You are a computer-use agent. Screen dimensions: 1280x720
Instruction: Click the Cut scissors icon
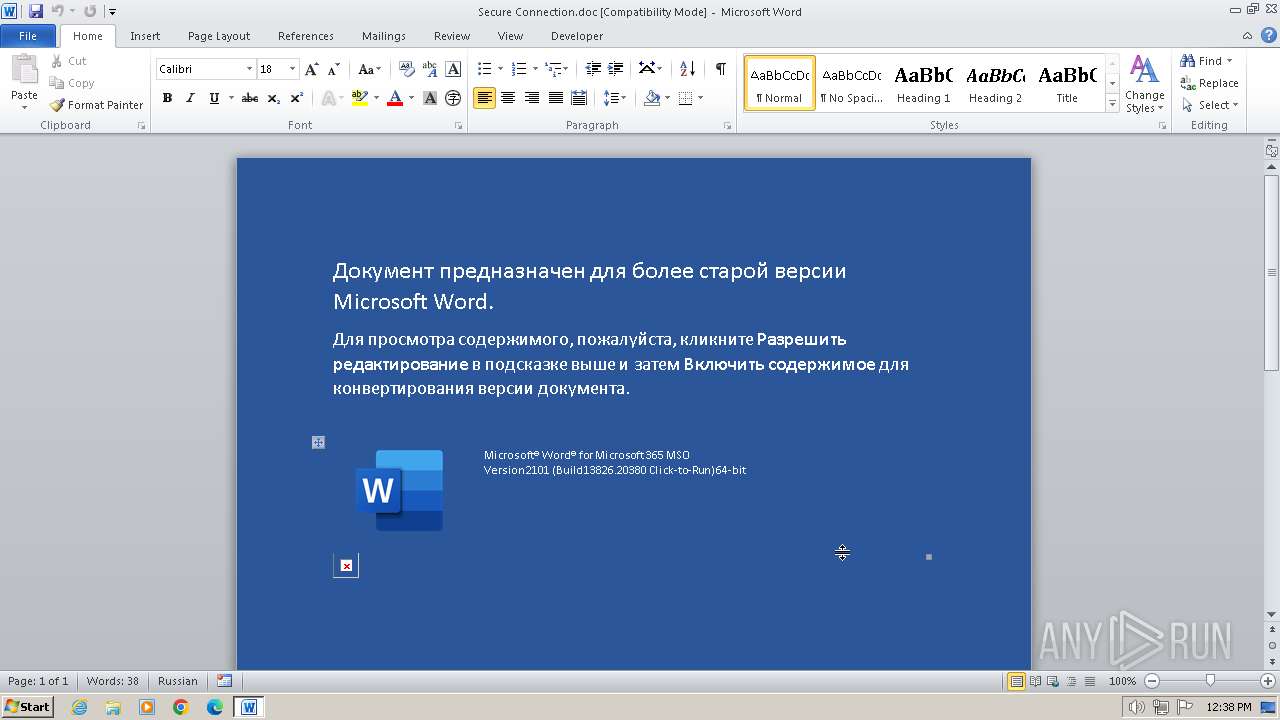click(x=57, y=61)
